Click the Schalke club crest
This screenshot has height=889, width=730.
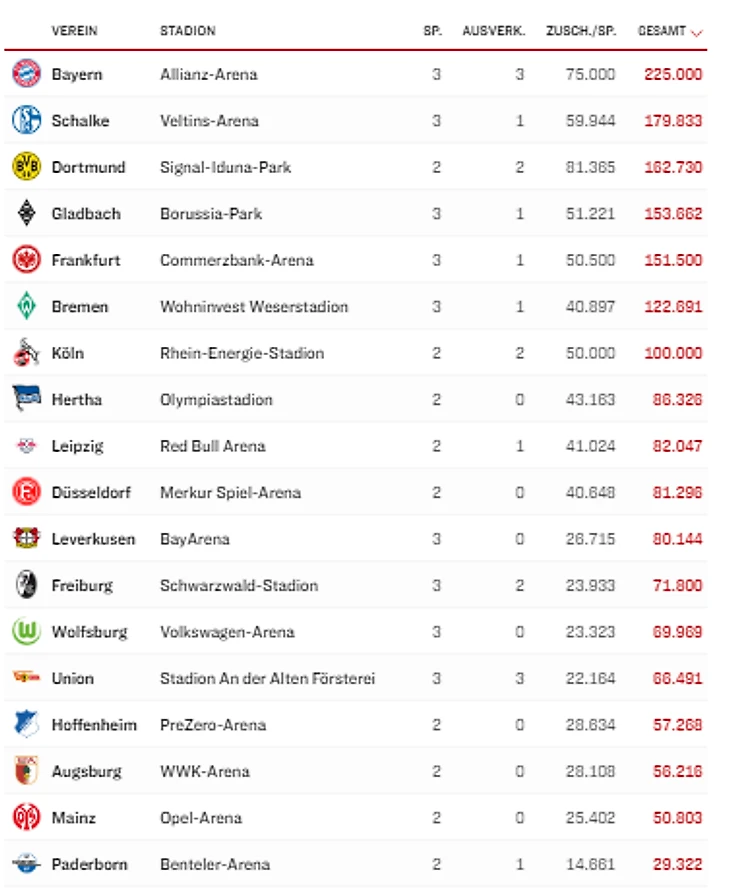point(26,120)
